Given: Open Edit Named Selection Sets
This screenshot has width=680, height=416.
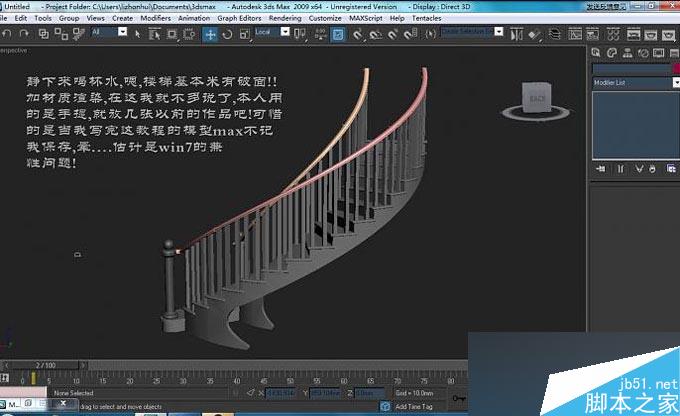Looking at the screenshot, I should [x=430, y=34].
